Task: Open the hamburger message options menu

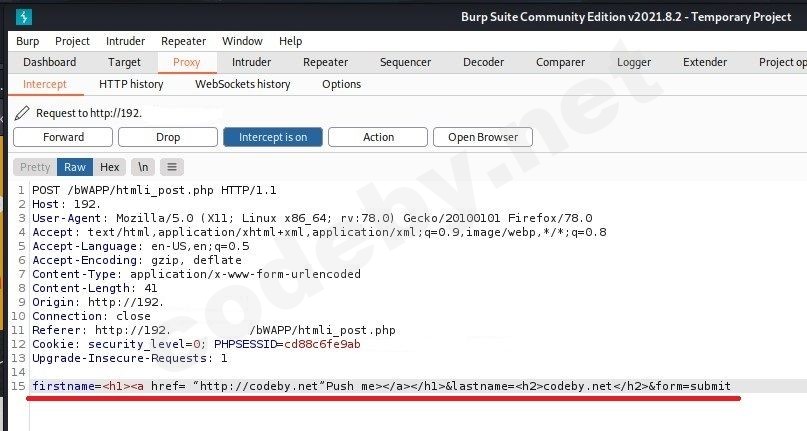Action: pyautogui.click(x=172, y=167)
